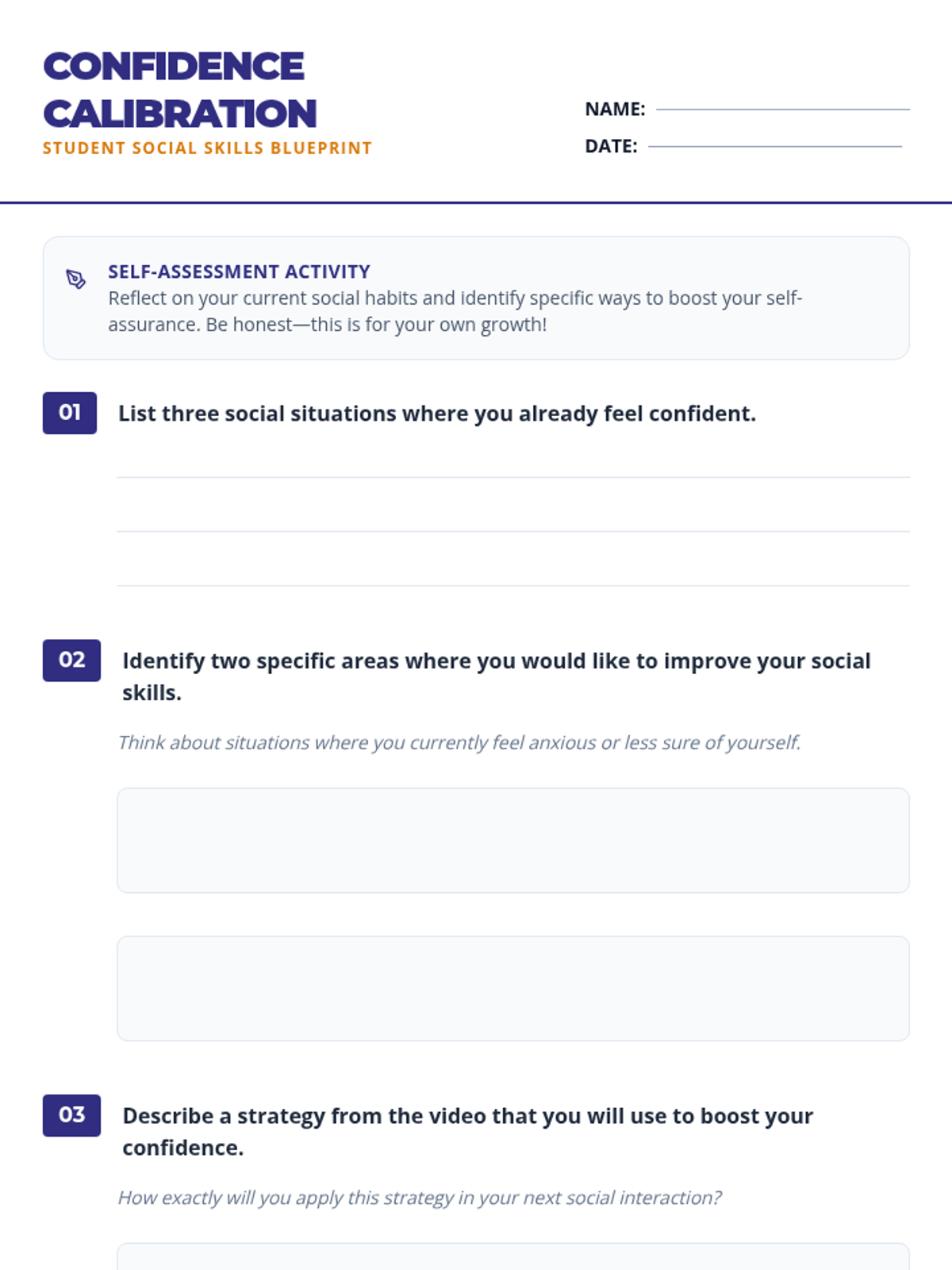This screenshot has width=952, height=1270.
Task: Click the 'Think about situations' hint text
Action: pos(459,742)
